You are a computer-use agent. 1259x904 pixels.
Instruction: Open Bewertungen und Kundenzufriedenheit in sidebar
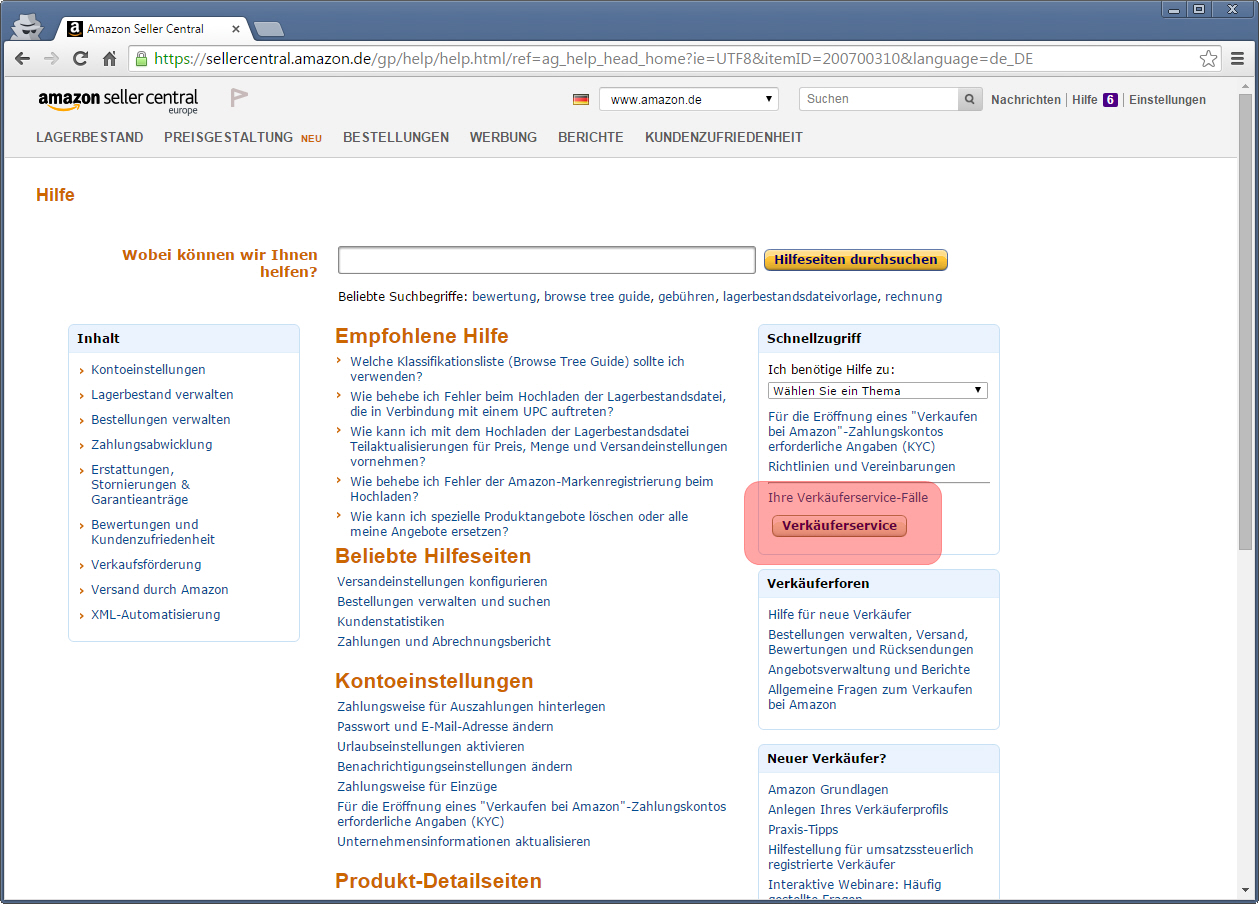point(153,532)
